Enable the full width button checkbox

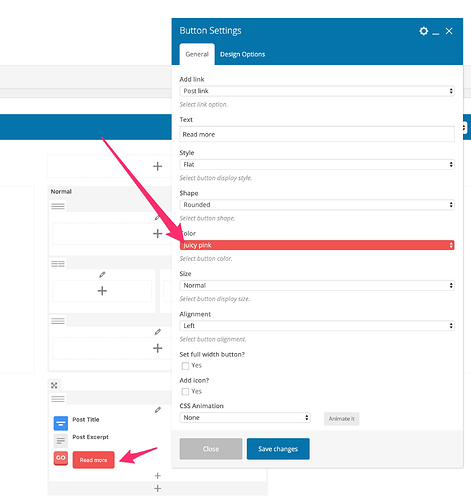click(185, 366)
